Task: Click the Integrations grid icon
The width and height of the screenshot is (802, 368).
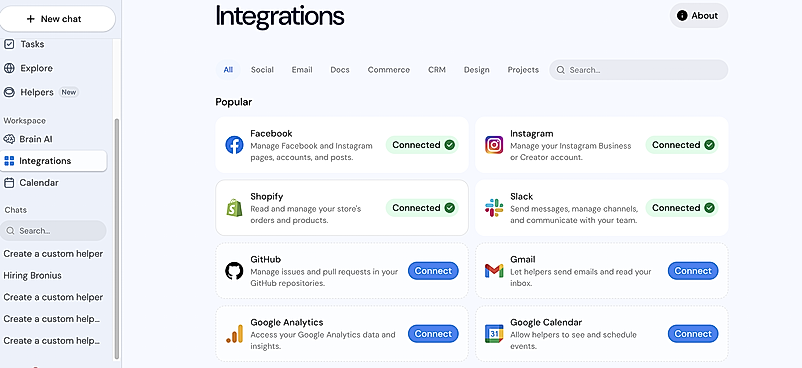Action: pos(9,161)
